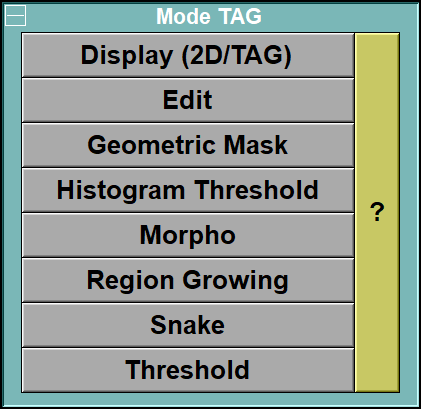This screenshot has height=409, width=421.
Task: Open the window menu icon in title bar
Action: click(x=15, y=16)
